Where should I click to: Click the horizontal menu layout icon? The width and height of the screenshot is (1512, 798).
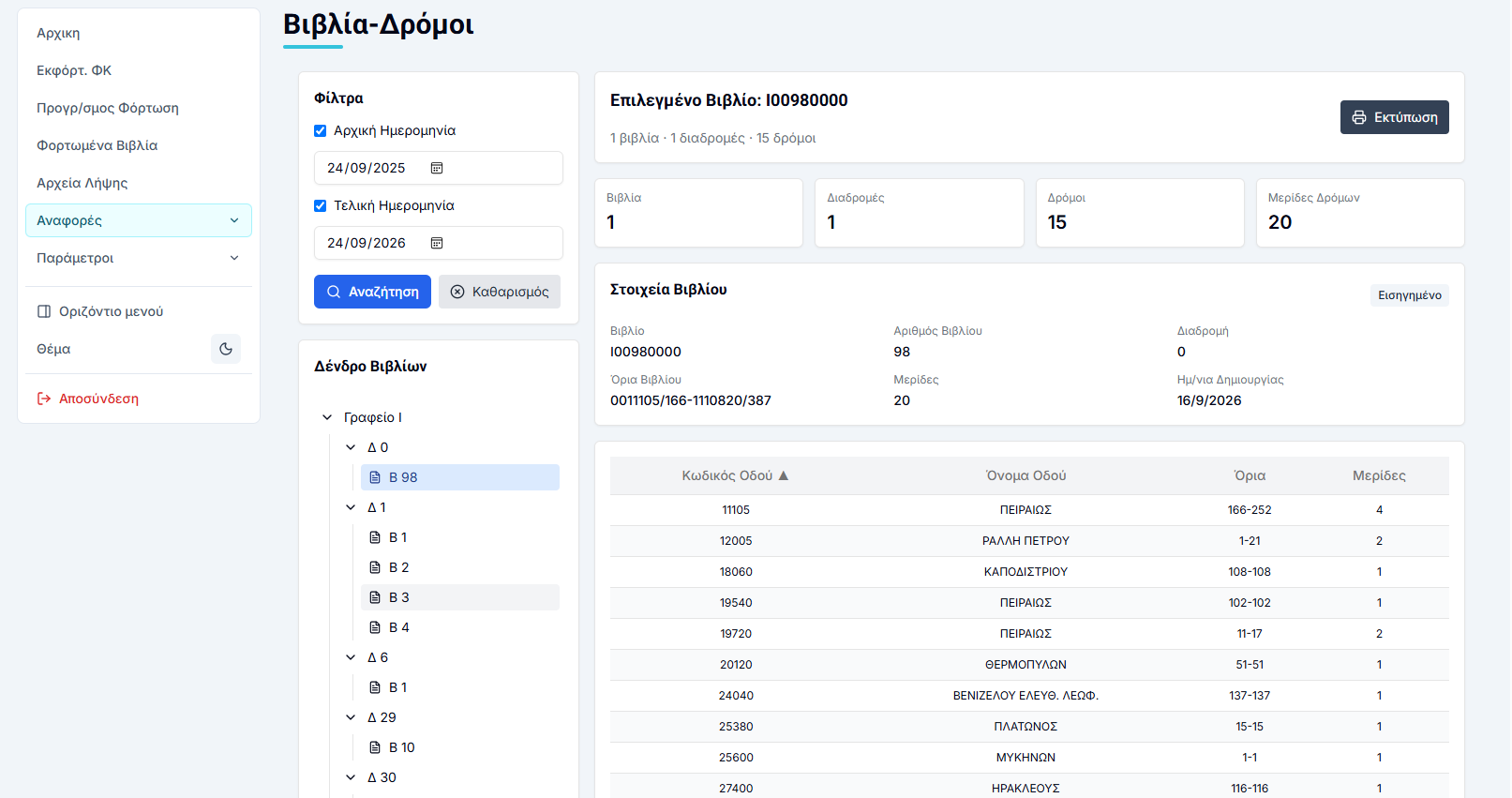pyautogui.click(x=44, y=311)
